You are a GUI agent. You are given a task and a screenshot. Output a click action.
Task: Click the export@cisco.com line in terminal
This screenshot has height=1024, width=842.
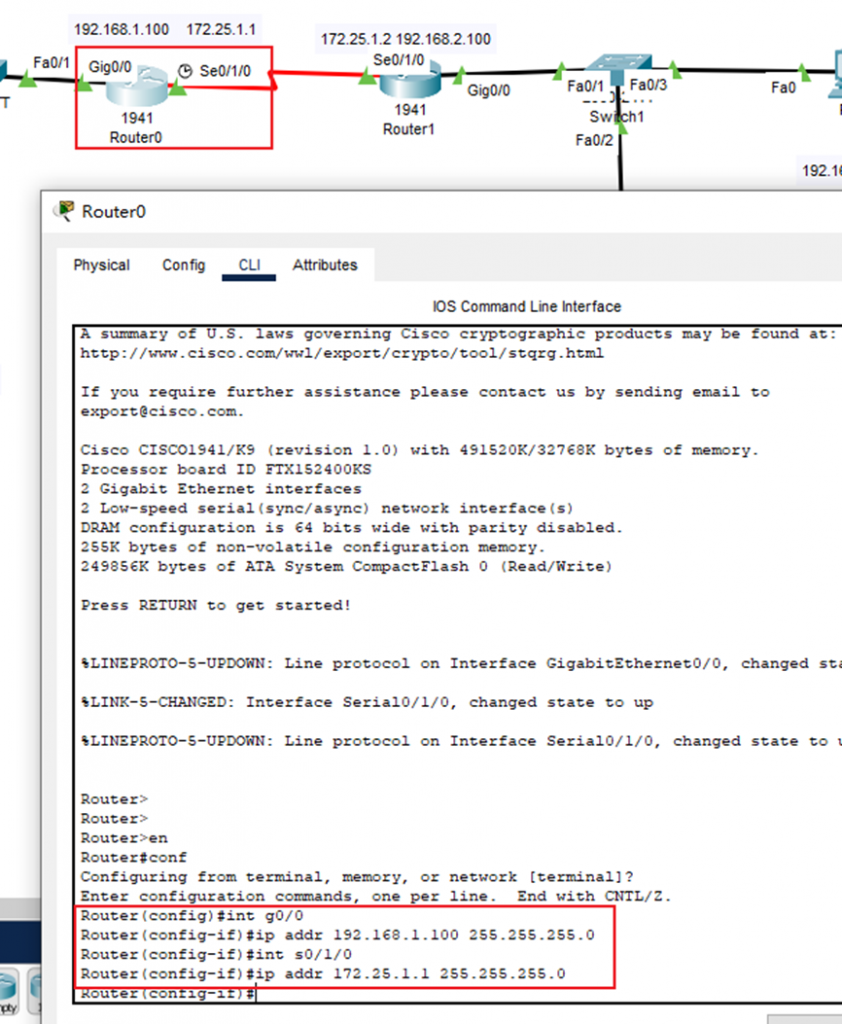tap(162, 411)
